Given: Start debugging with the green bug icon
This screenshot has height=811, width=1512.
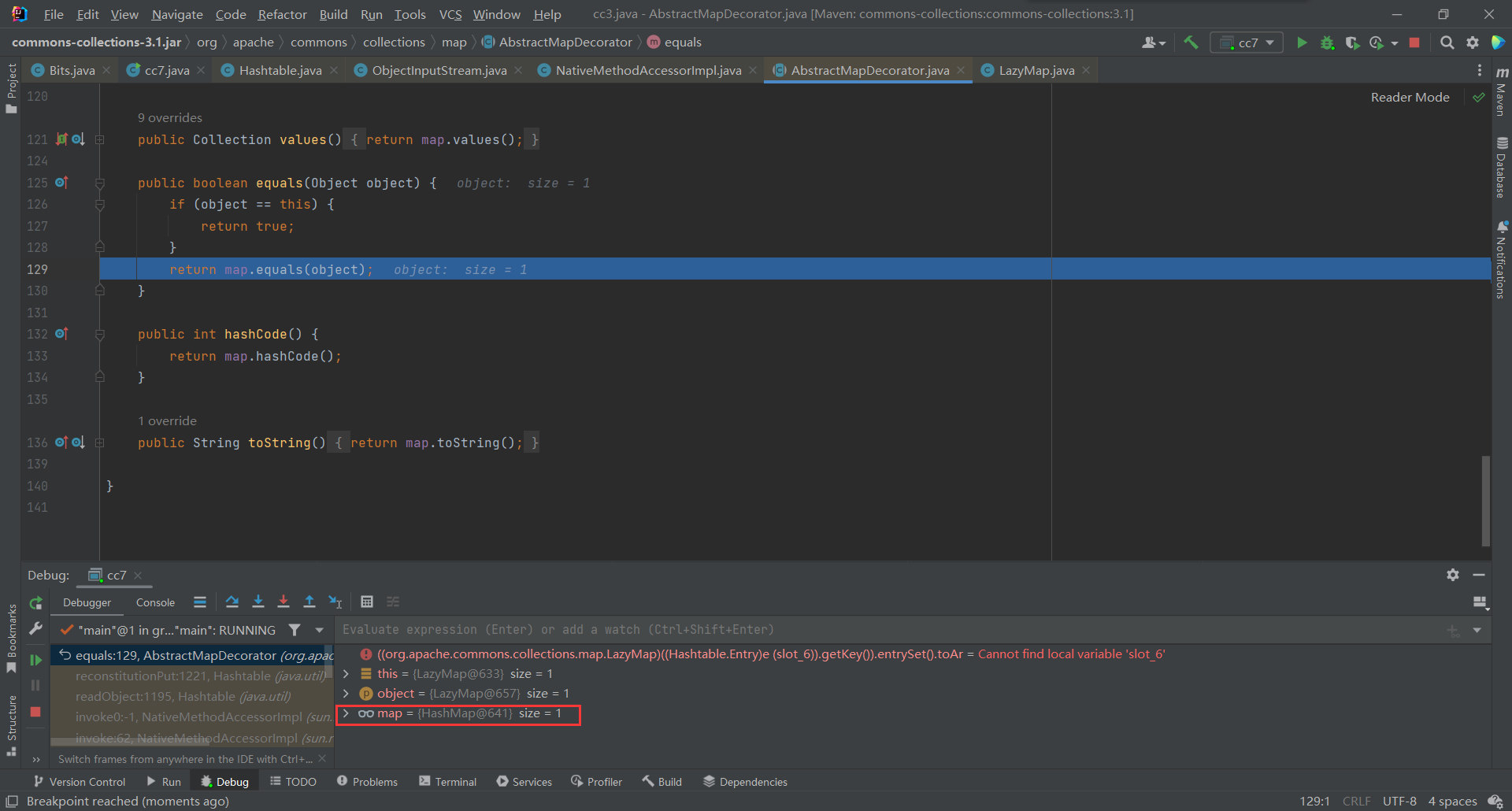Looking at the screenshot, I should 1327,43.
